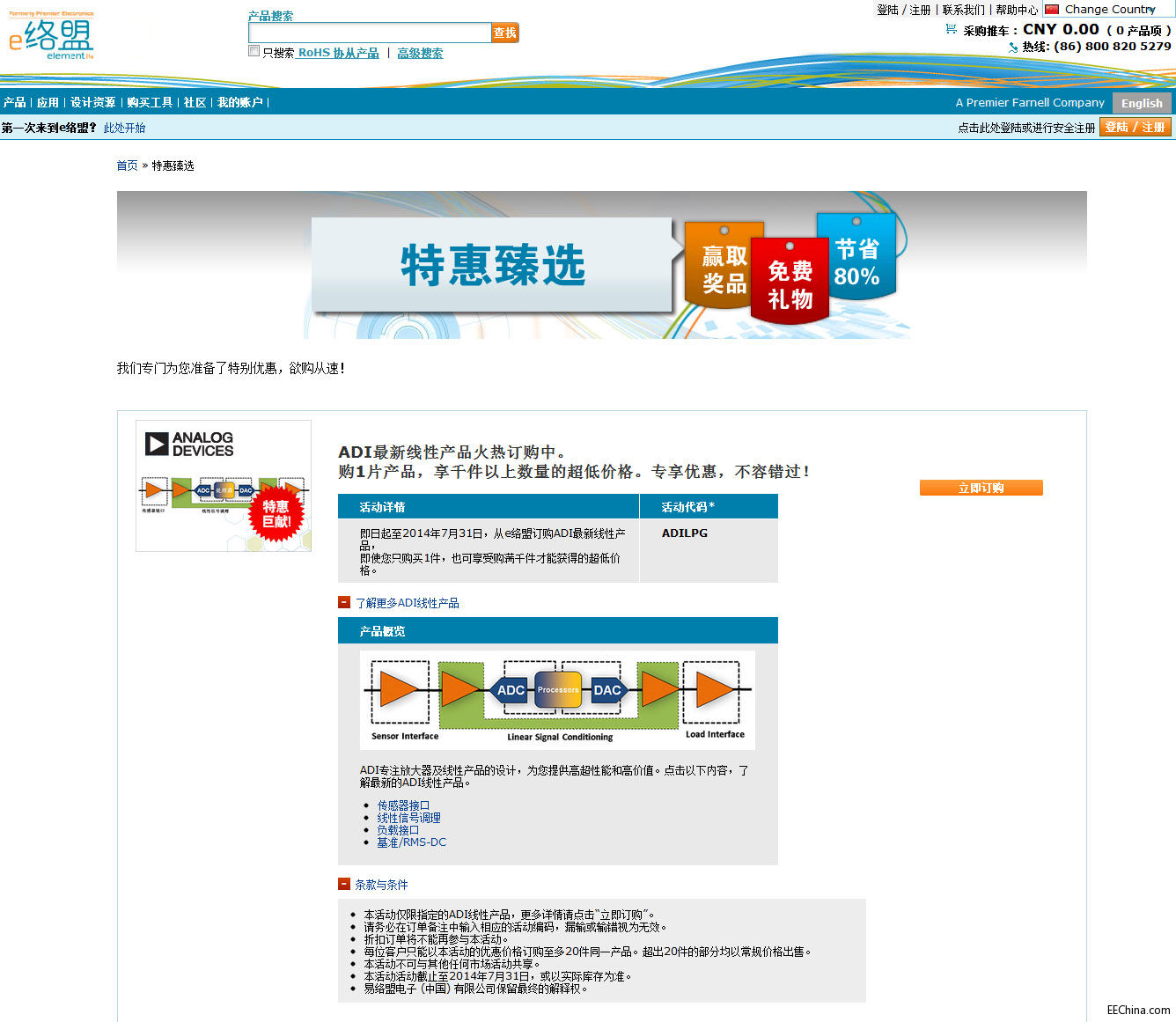
Task: Open the 产品 menu in the navigation bar
Action: click(x=14, y=102)
